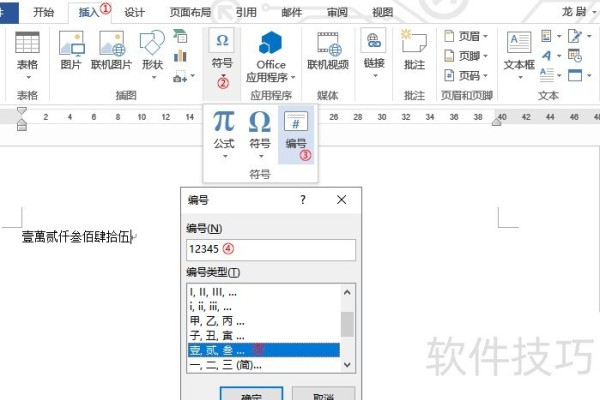This screenshot has width=600, height=400.
Task: Insert WordArt (艺术字) icon
Action: point(546,56)
